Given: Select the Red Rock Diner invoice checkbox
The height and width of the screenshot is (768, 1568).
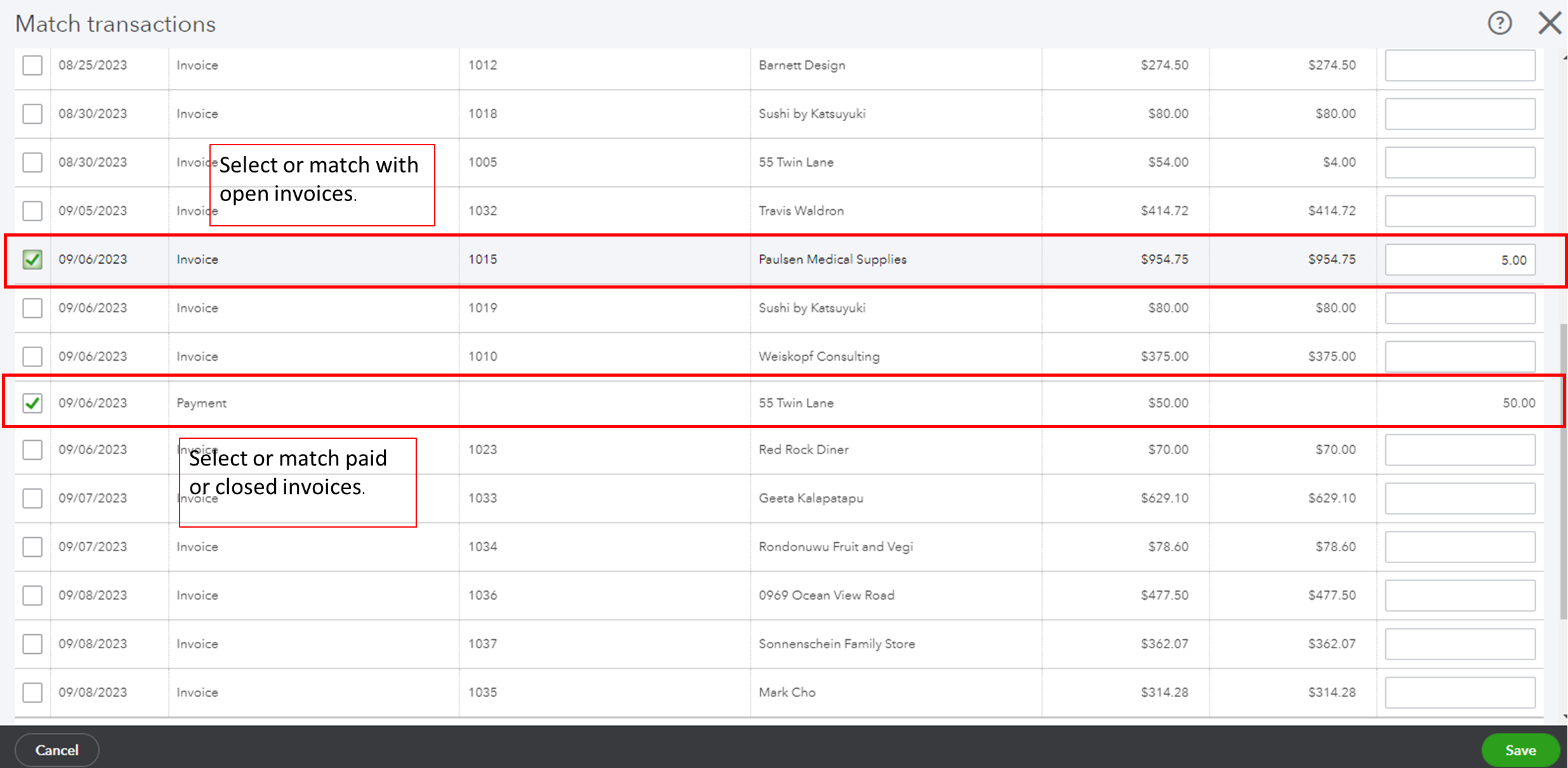Looking at the screenshot, I should pos(32,450).
